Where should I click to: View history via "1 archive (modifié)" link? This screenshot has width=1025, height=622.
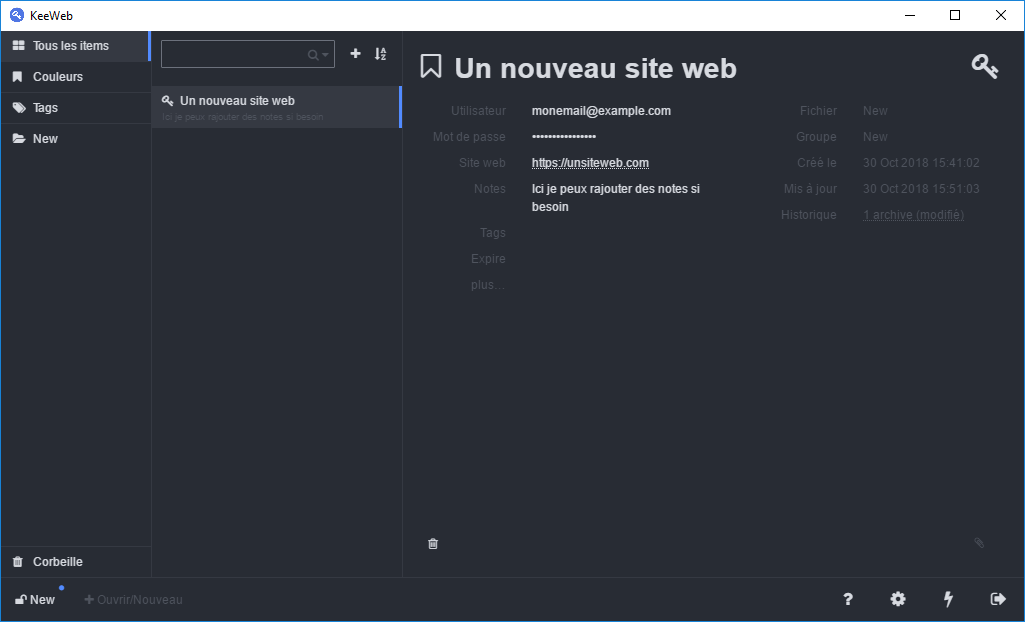(912, 214)
